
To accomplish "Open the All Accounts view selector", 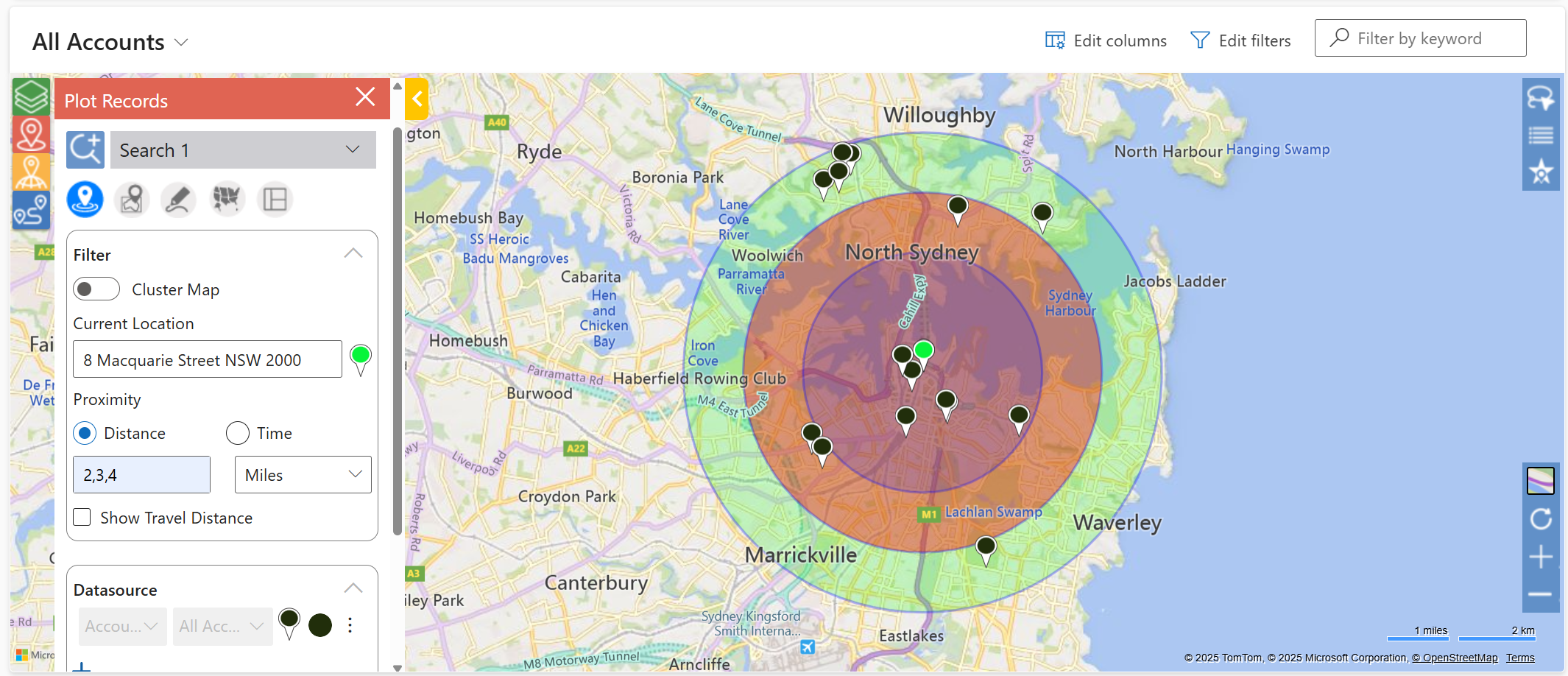I will [110, 42].
